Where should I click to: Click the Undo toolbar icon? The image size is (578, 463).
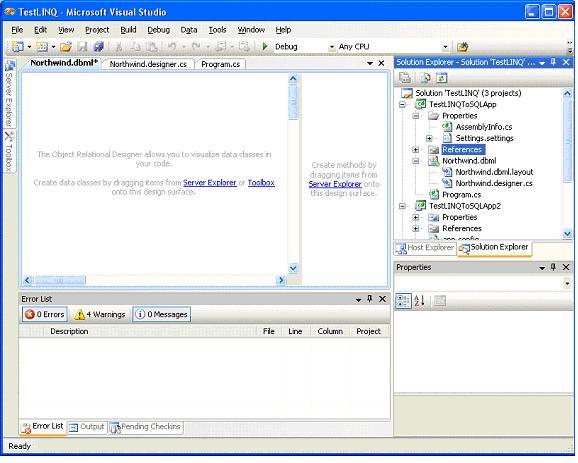point(172,47)
